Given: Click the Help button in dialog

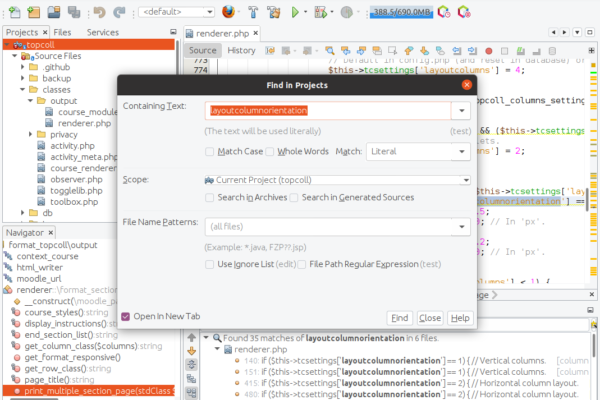Looking at the screenshot, I should pos(460,318).
